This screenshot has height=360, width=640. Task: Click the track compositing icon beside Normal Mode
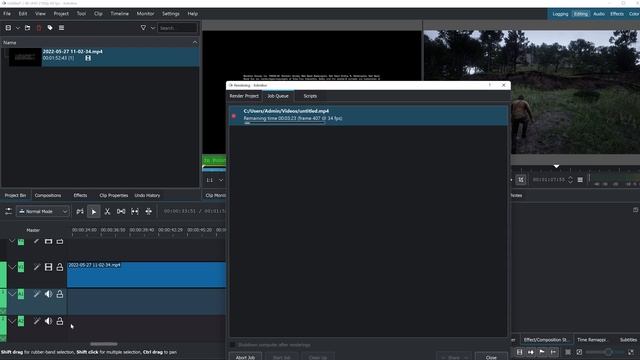click(x=80, y=211)
